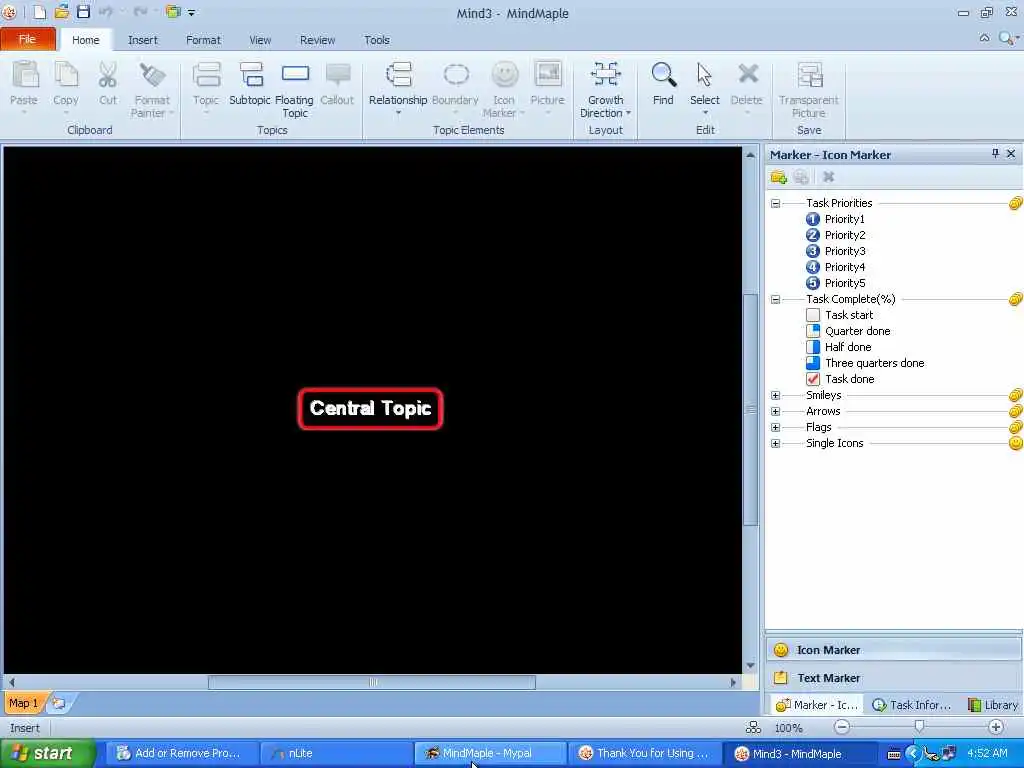Select the Map 1 sheet tab
This screenshot has width=1024, height=768.
click(23, 703)
